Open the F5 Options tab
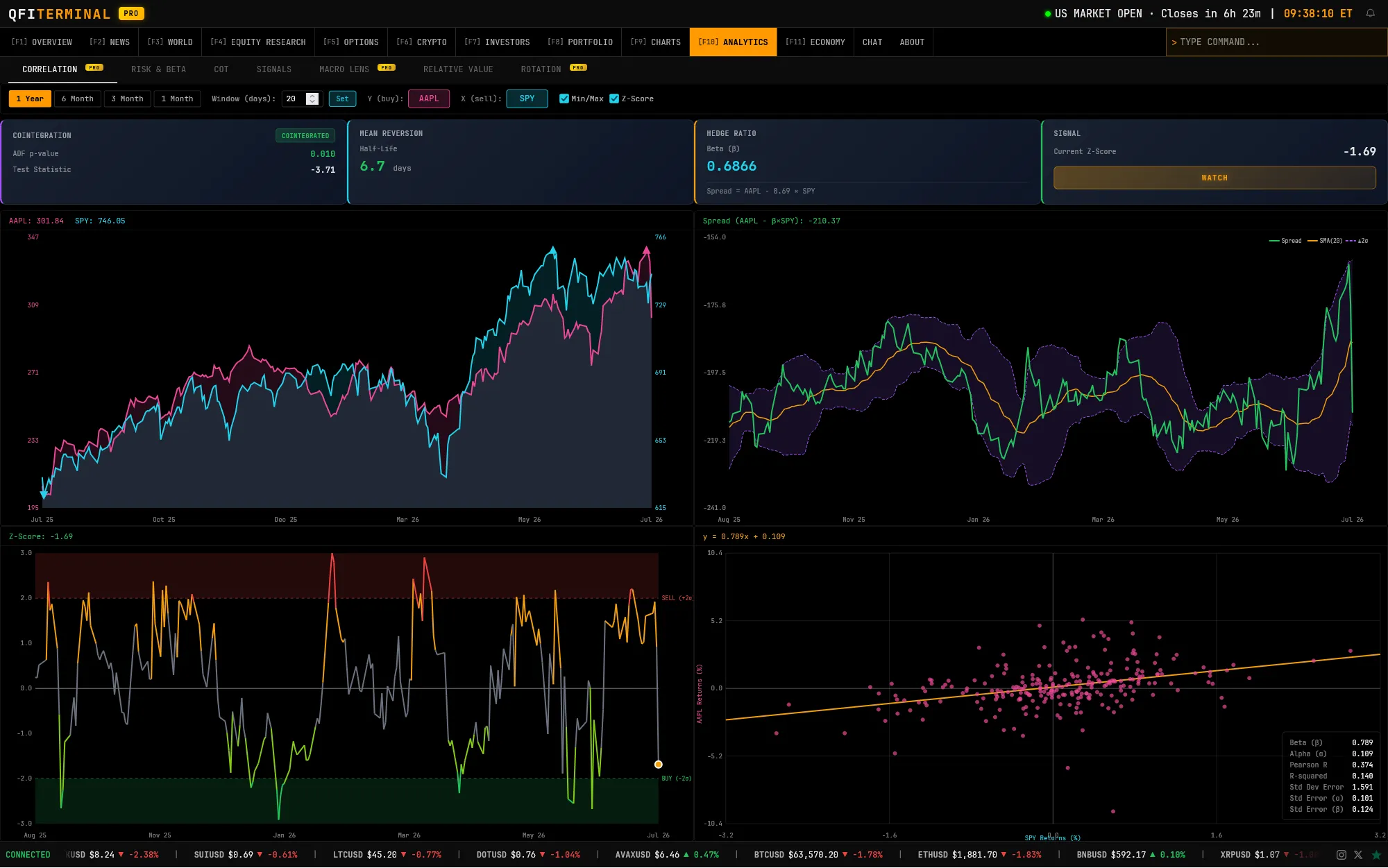This screenshot has height=868, width=1388. pyautogui.click(x=351, y=42)
